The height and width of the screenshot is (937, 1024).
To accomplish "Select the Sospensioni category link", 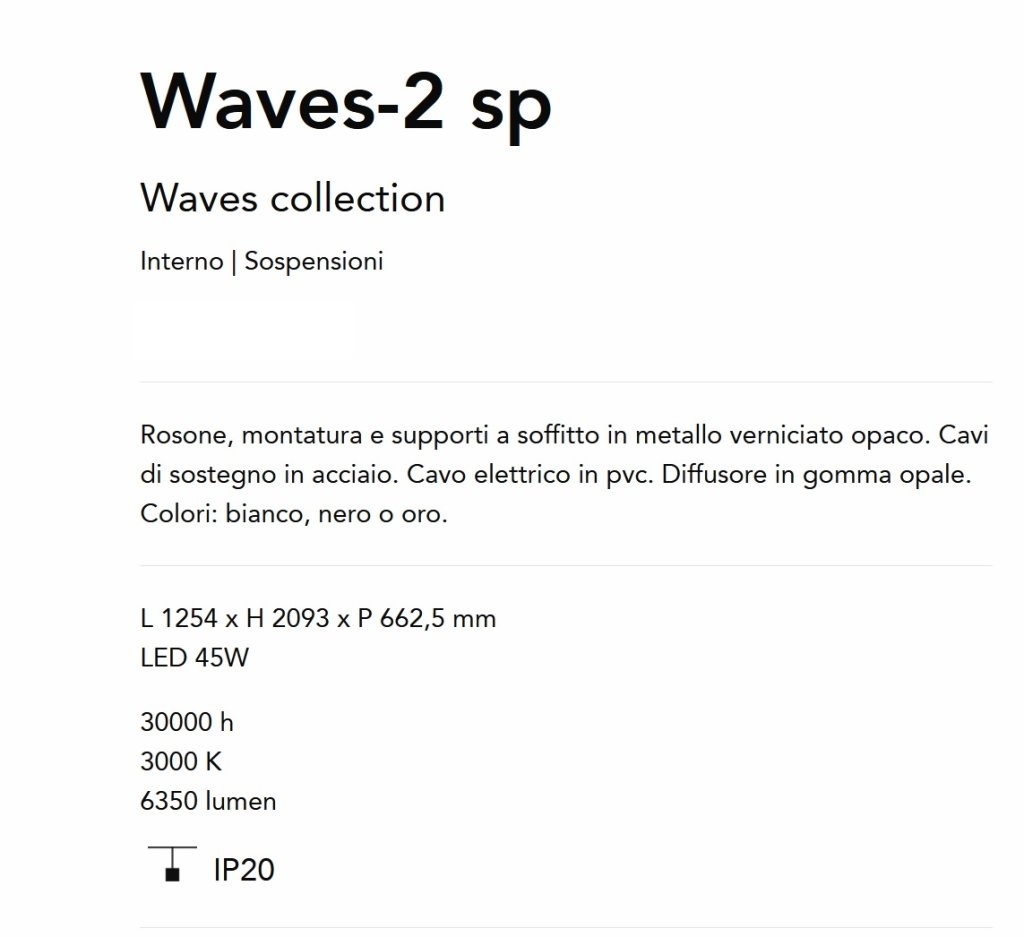I will 314,261.
